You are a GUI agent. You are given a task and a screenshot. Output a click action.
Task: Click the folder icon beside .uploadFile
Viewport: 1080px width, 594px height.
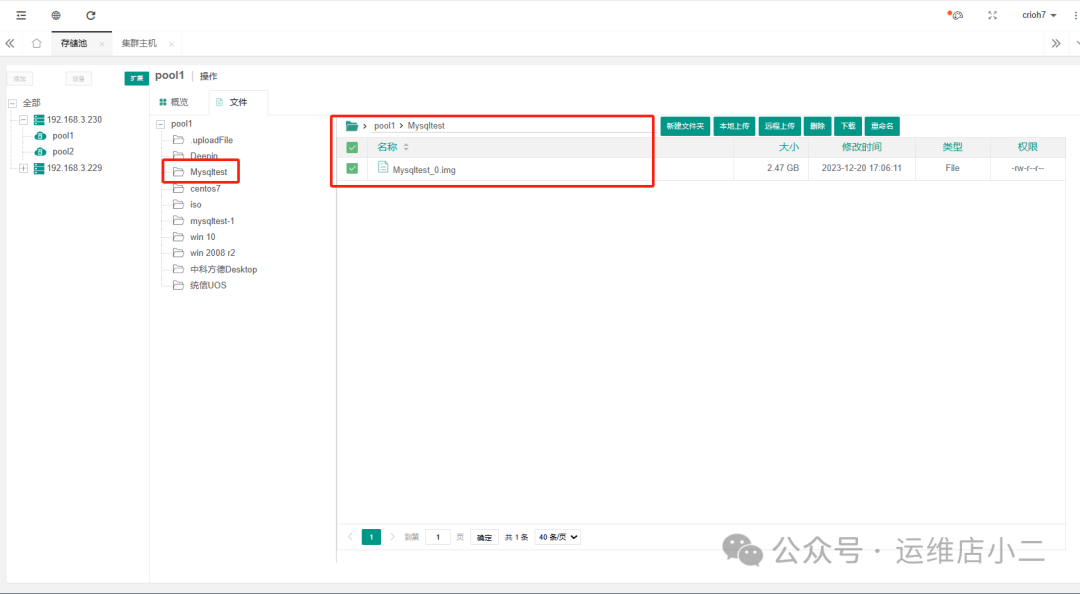(x=178, y=140)
